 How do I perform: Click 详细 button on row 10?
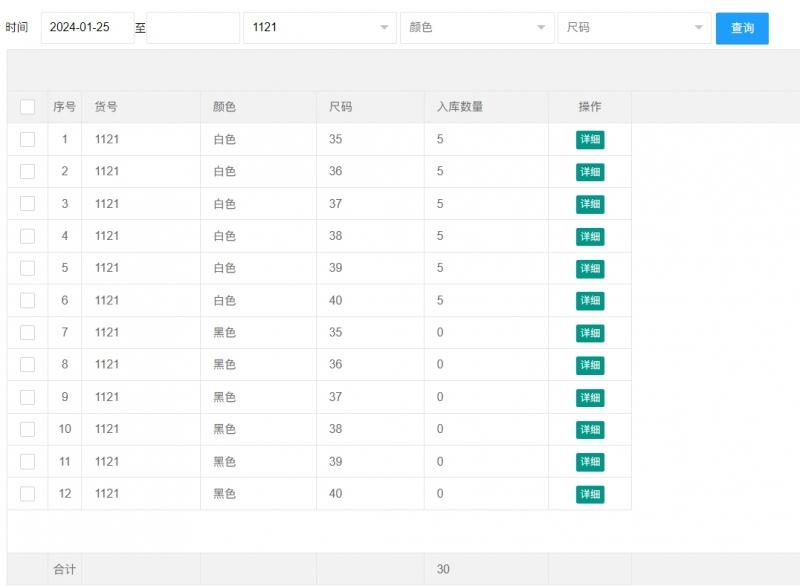[x=590, y=430]
